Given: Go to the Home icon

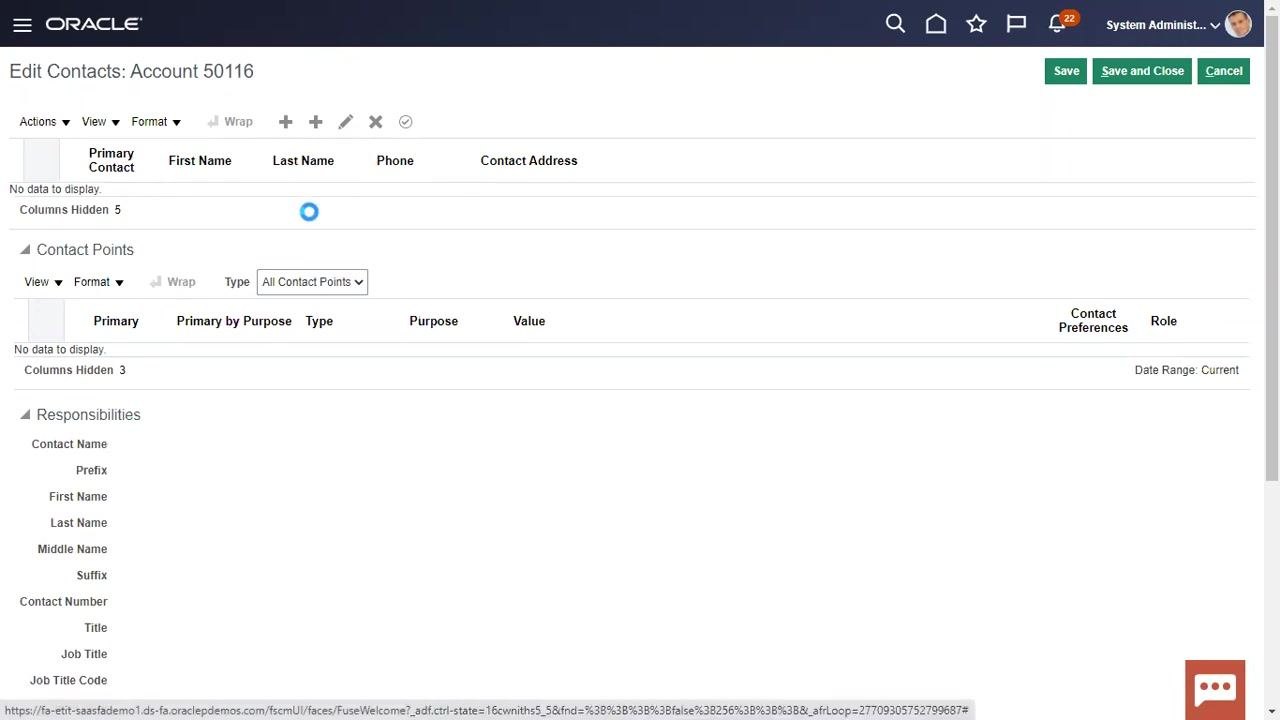Looking at the screenshot, I should click(x=936, y=24).
